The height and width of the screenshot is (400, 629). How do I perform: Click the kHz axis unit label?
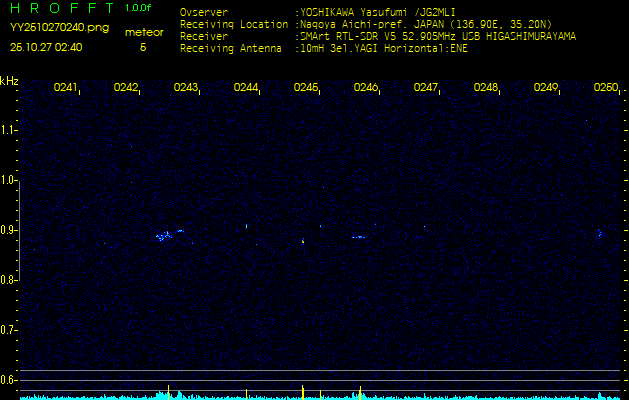(9, 81)
